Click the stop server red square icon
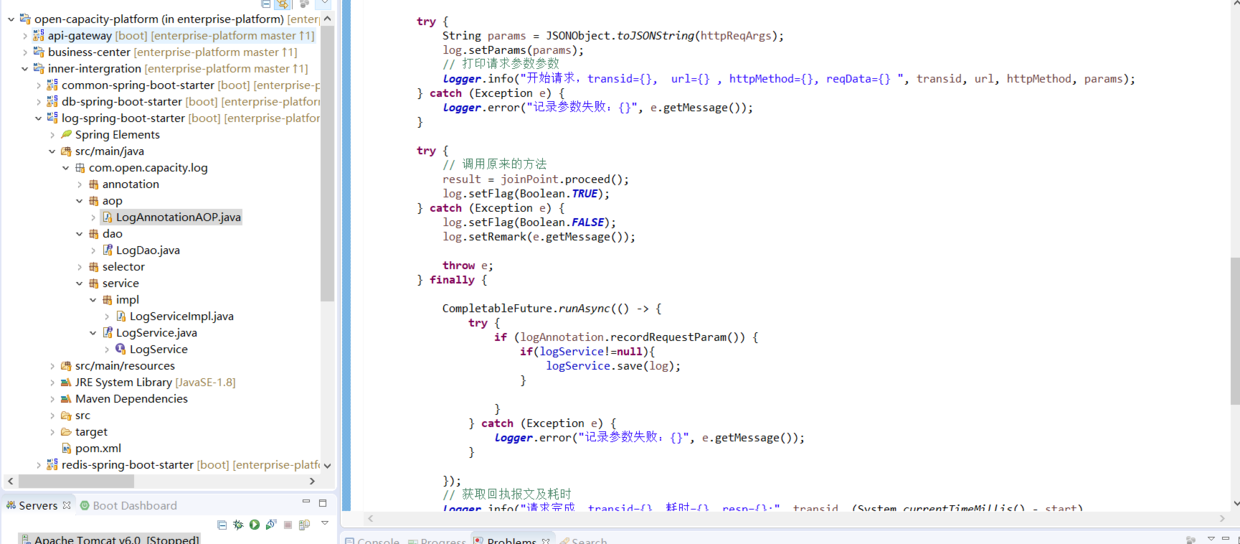 click(288, 525)
